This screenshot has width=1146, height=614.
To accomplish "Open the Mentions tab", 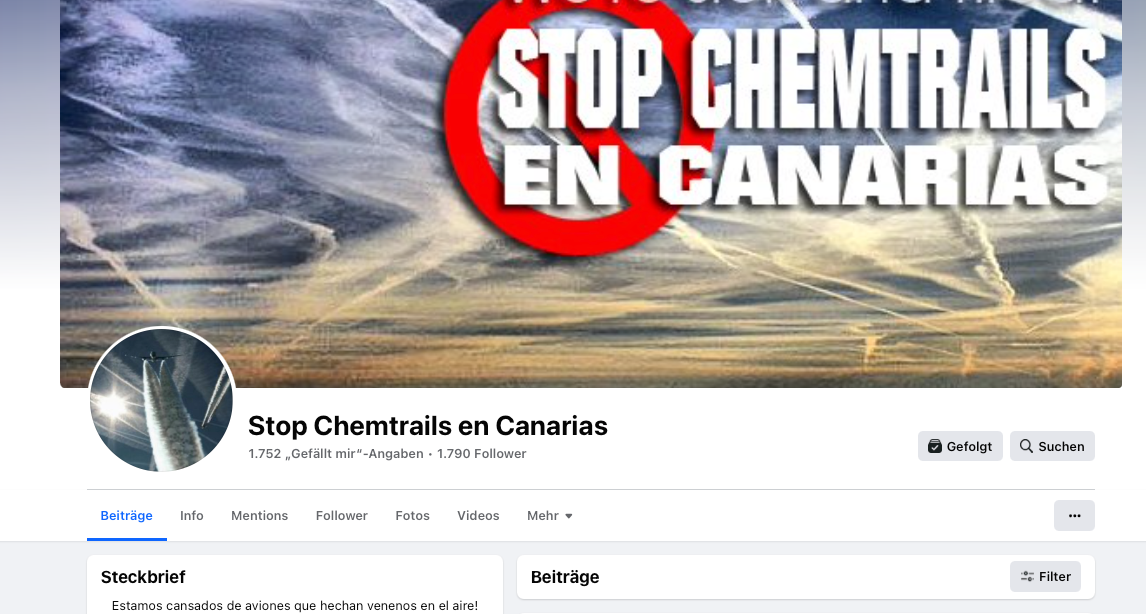I will (x=259, y=515).
